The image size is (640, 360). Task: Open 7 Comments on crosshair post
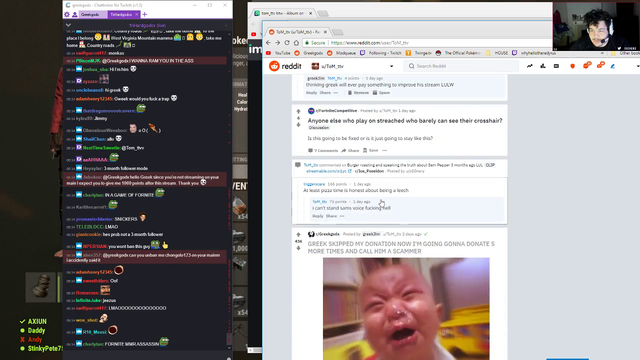click(323, 151)
